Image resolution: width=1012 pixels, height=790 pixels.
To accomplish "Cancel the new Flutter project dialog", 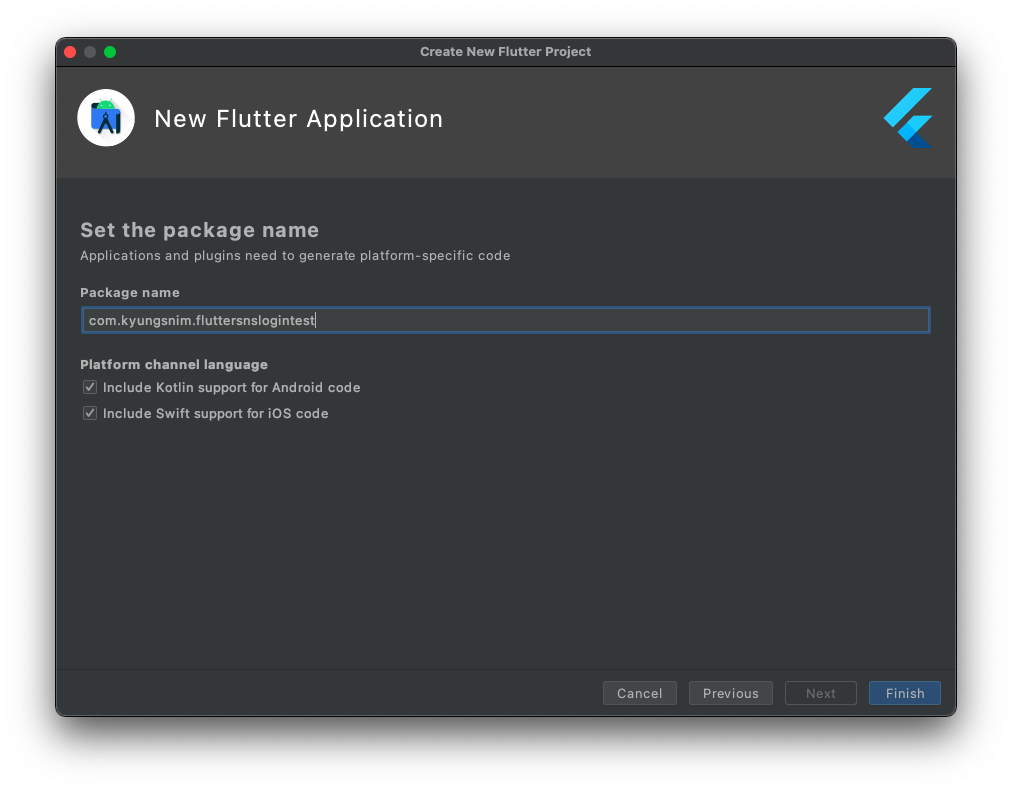I will tap(640, 693).
